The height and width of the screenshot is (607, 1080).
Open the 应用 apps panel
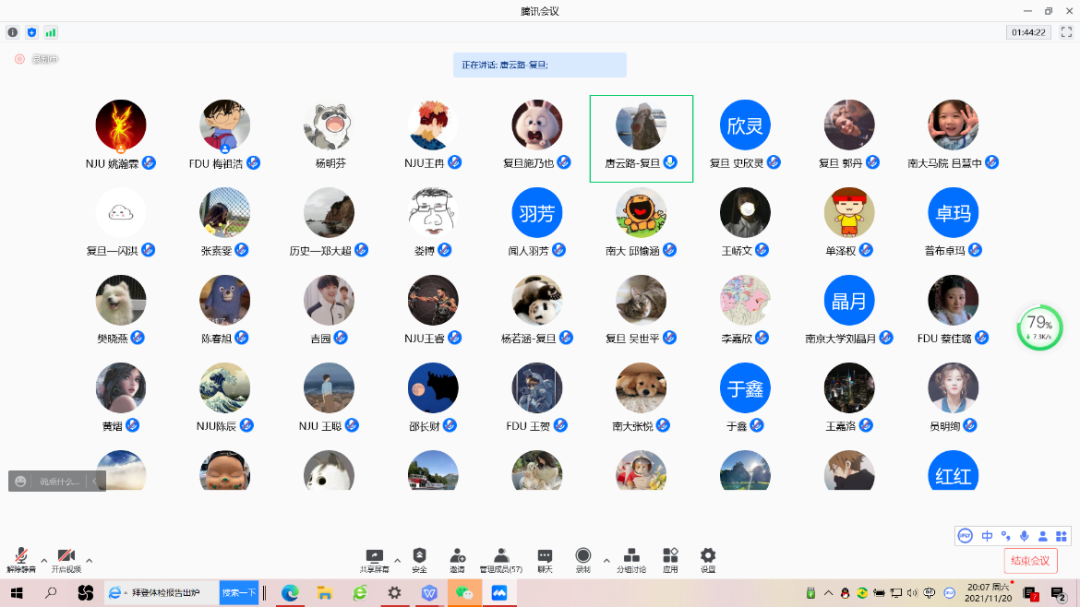pos(670,559)
